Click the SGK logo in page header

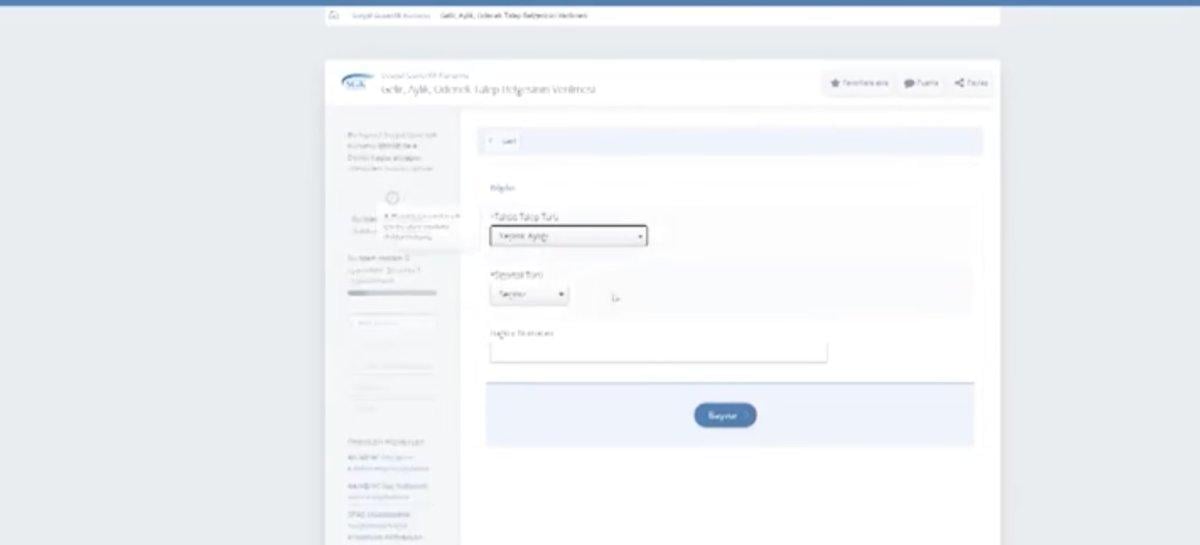355,83
